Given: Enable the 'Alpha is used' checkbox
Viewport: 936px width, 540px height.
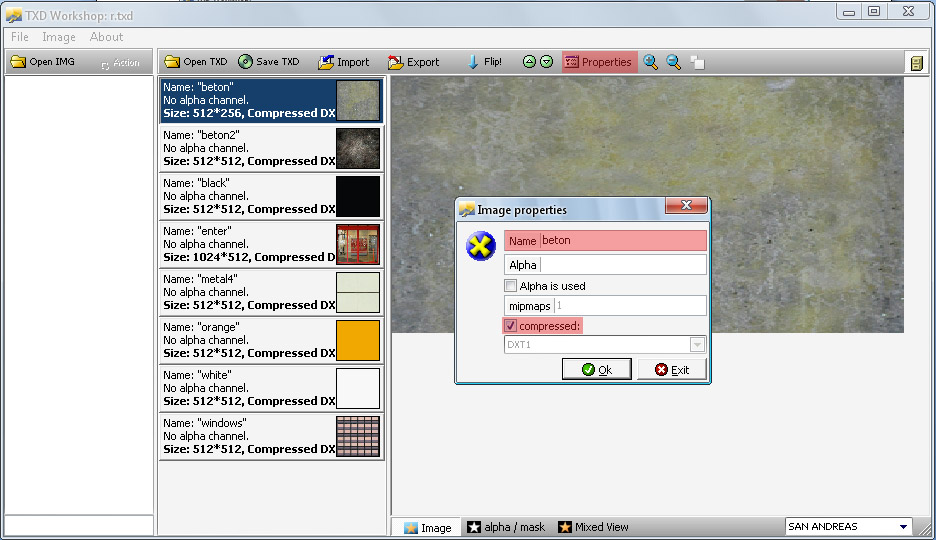Looking at the screenshot, I should [511, 286].
